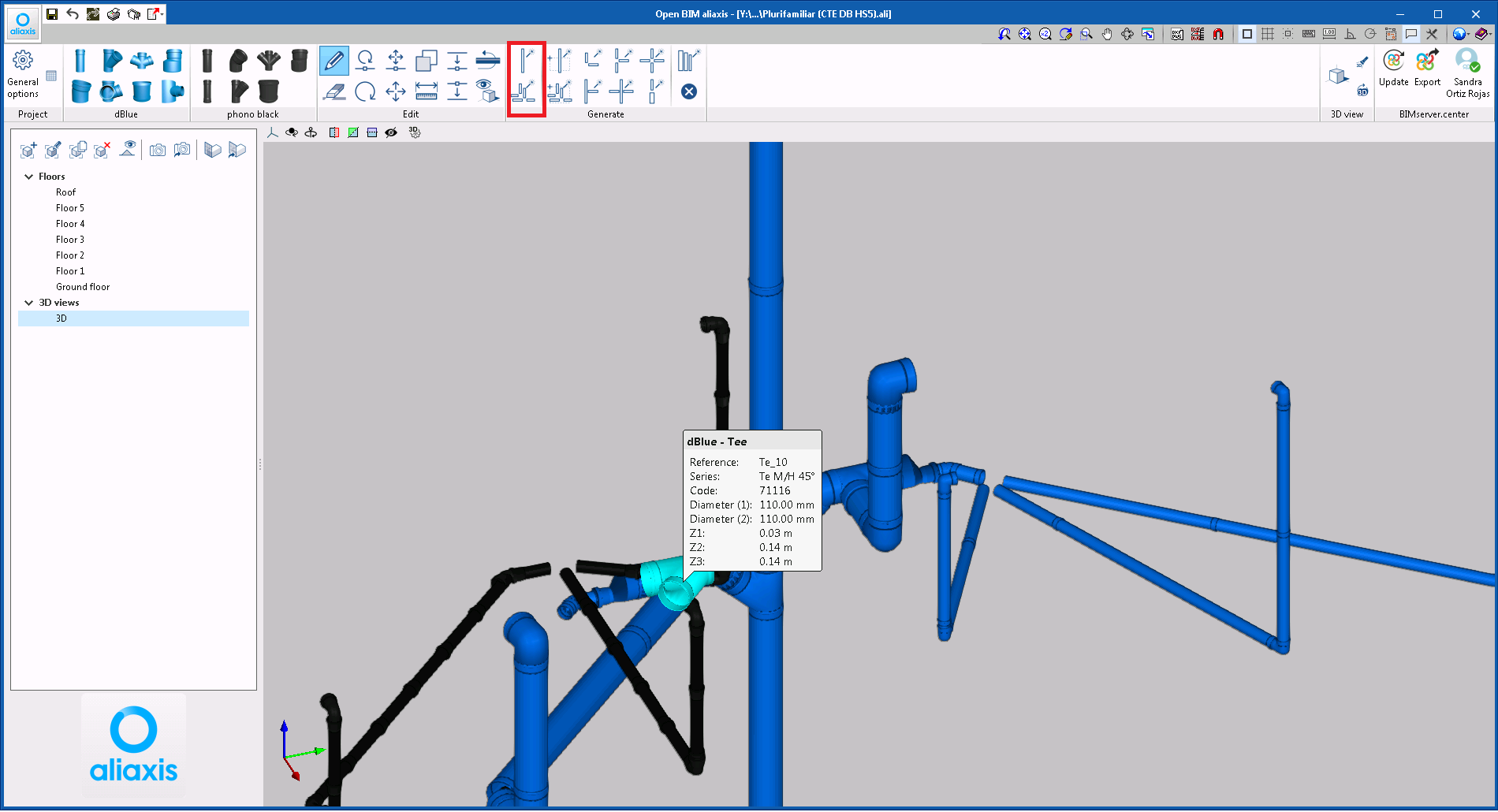The image size is (1498, 812).
Task: Activate the Edit pencil tool
Action: click(x=334, y=61)
